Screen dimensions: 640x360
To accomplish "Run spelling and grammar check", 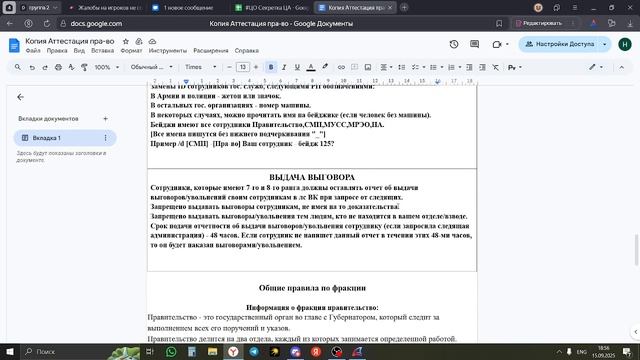I will [x=71, y=67].
